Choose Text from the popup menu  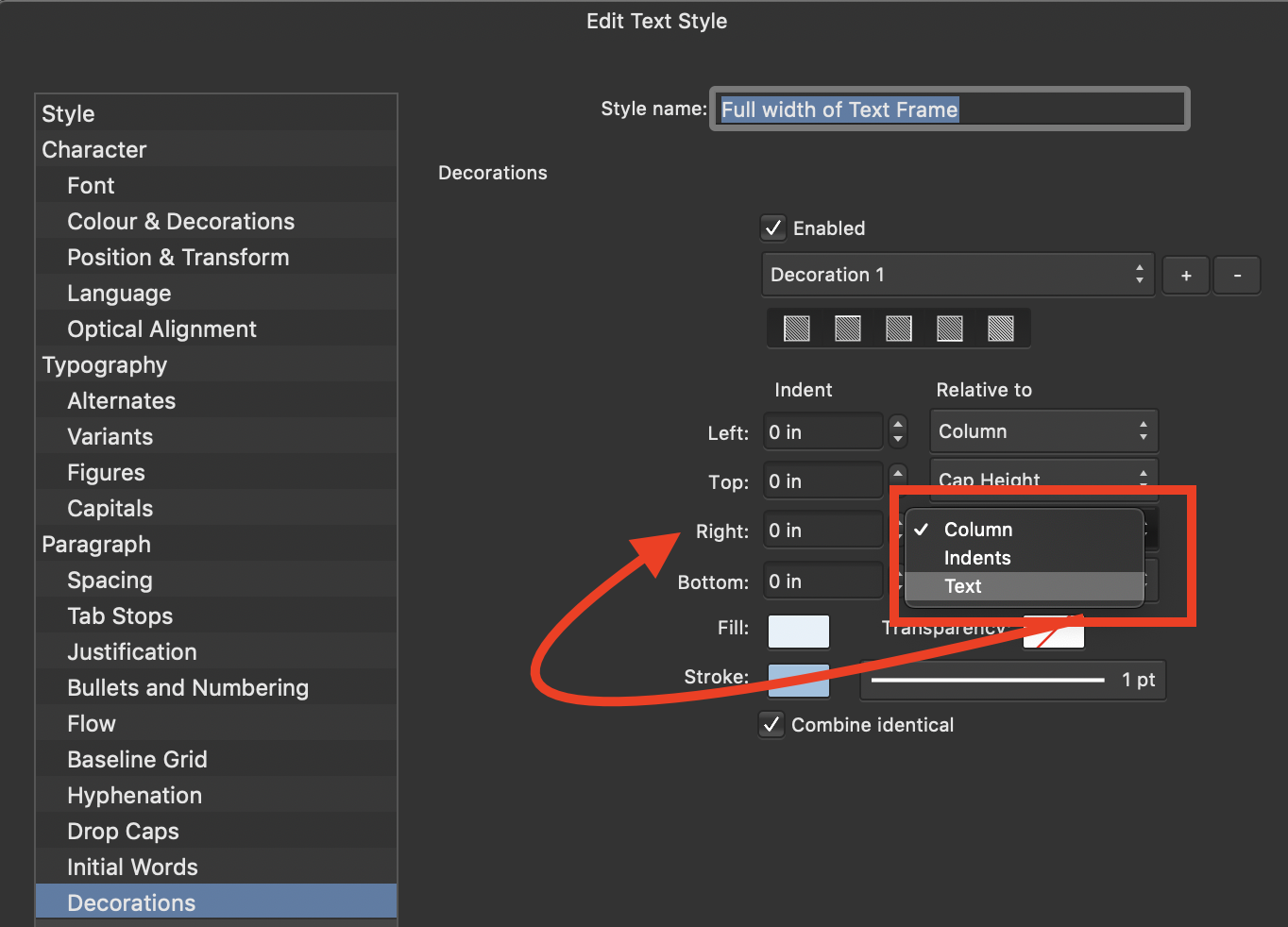coord(962,586)
